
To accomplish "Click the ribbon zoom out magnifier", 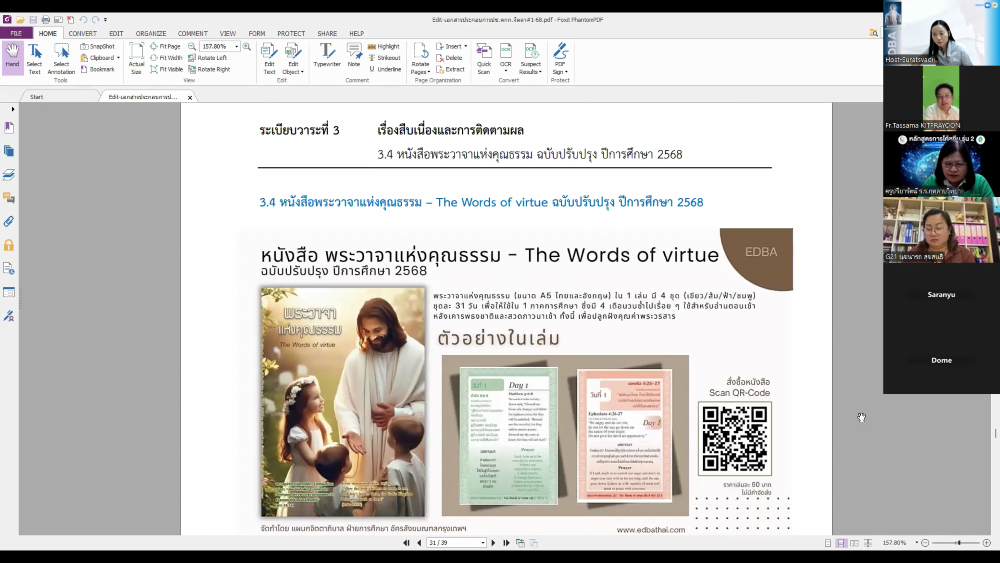I will point(192,47).
